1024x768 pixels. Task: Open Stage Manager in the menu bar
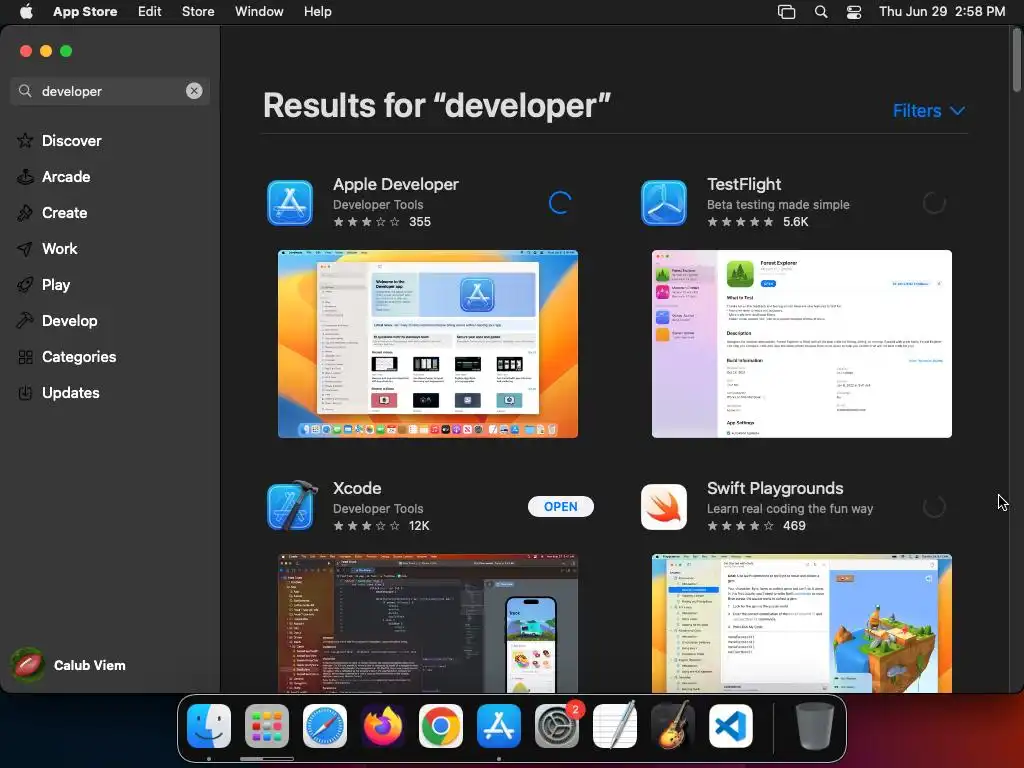(786, 12)
